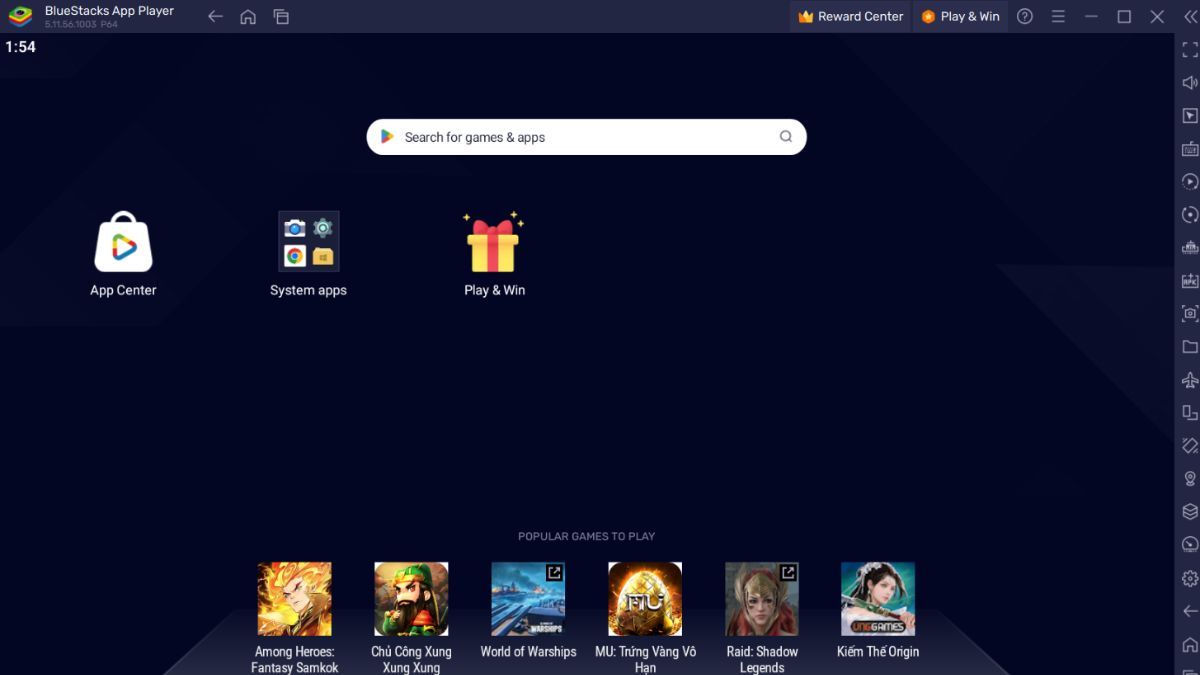Take a screenshot with the camera icon
1200x675 pixels.
coord(1190,314)
